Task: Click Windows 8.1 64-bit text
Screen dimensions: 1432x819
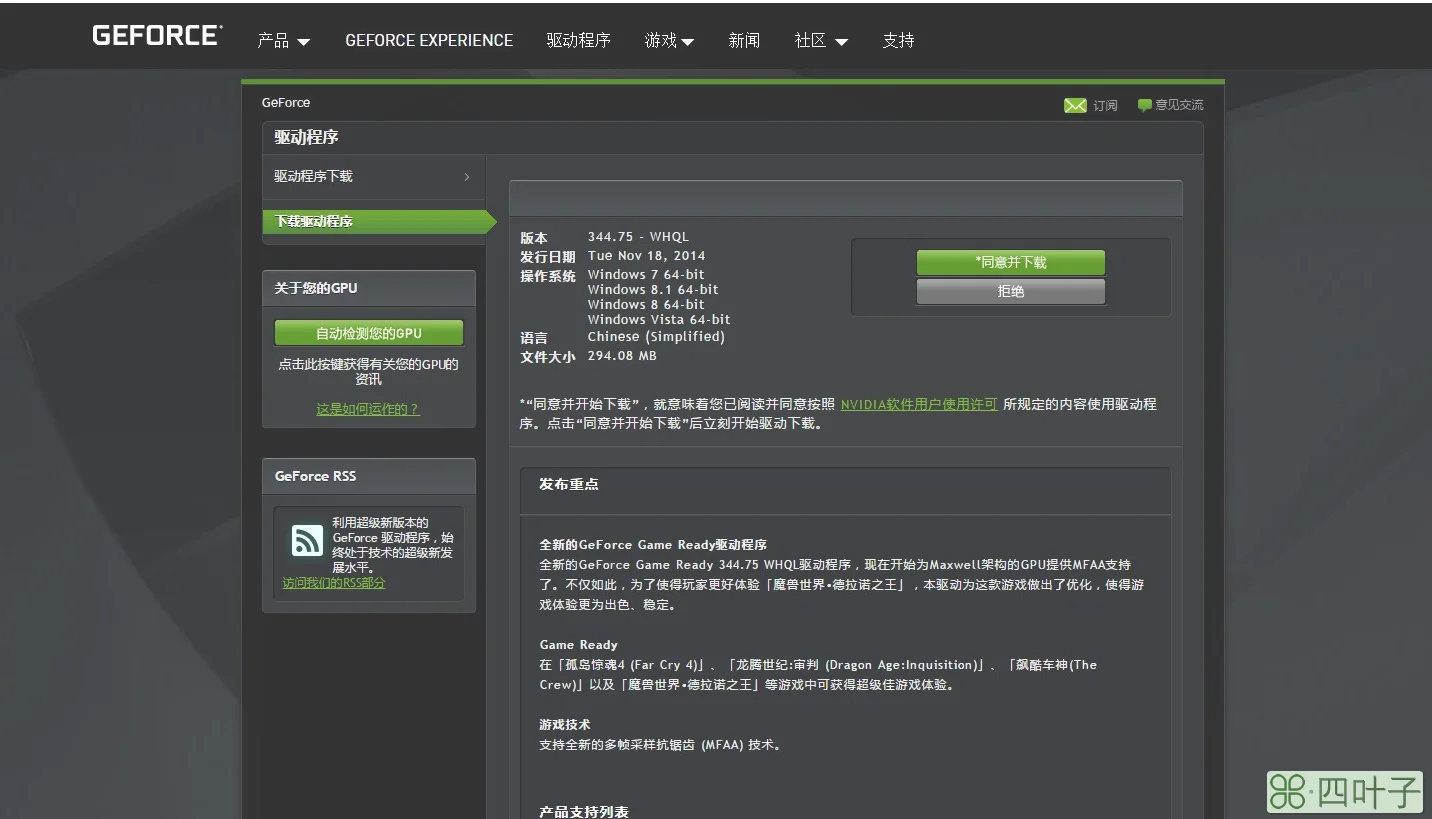Action: point(653,290)
